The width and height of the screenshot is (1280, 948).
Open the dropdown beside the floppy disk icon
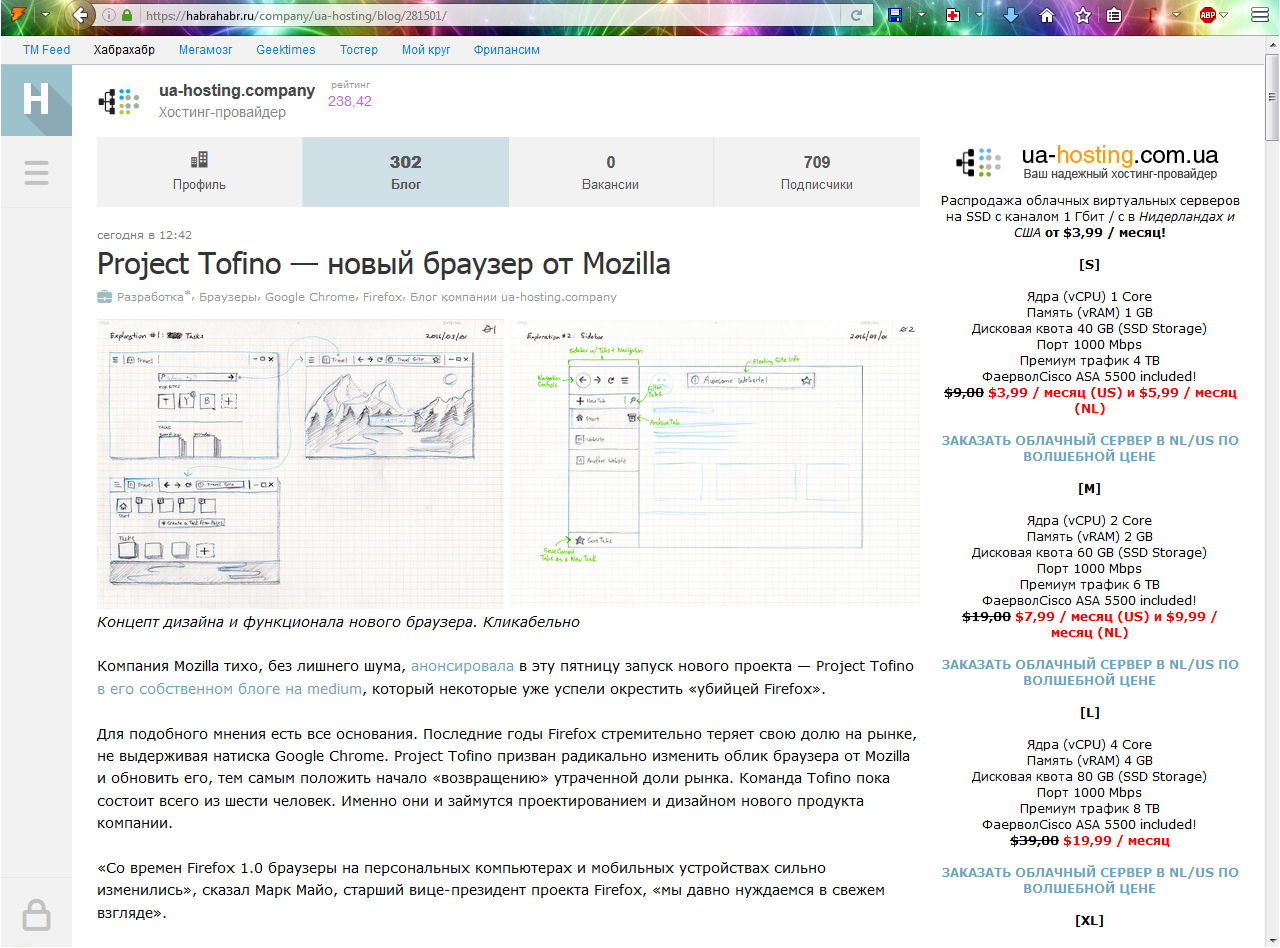pos(922,16)
